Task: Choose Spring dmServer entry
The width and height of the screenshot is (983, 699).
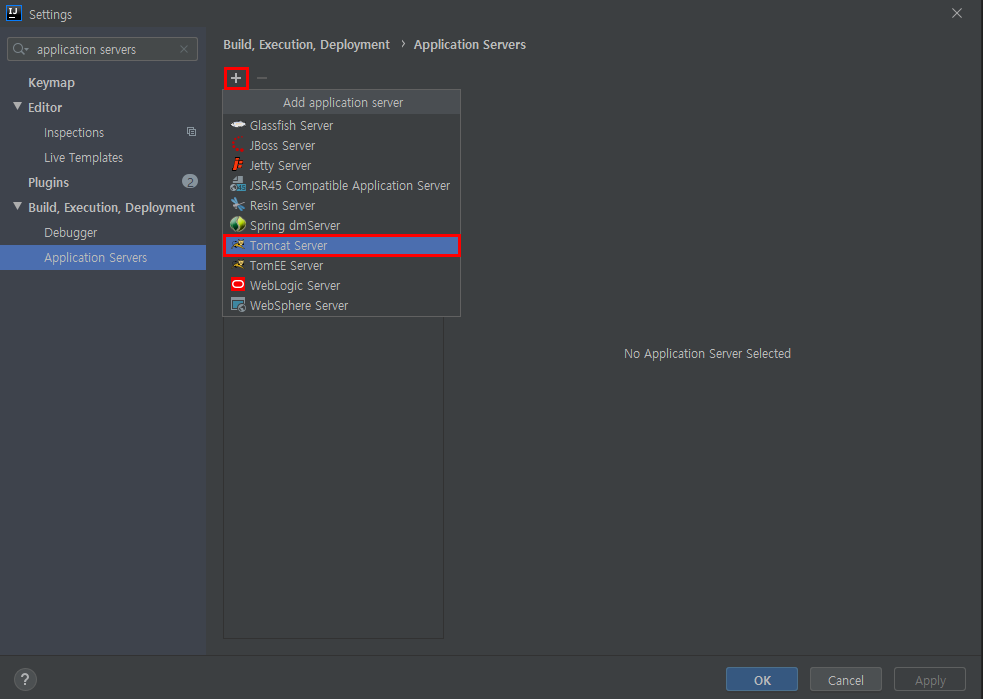Action: click(x=342, y=225)
